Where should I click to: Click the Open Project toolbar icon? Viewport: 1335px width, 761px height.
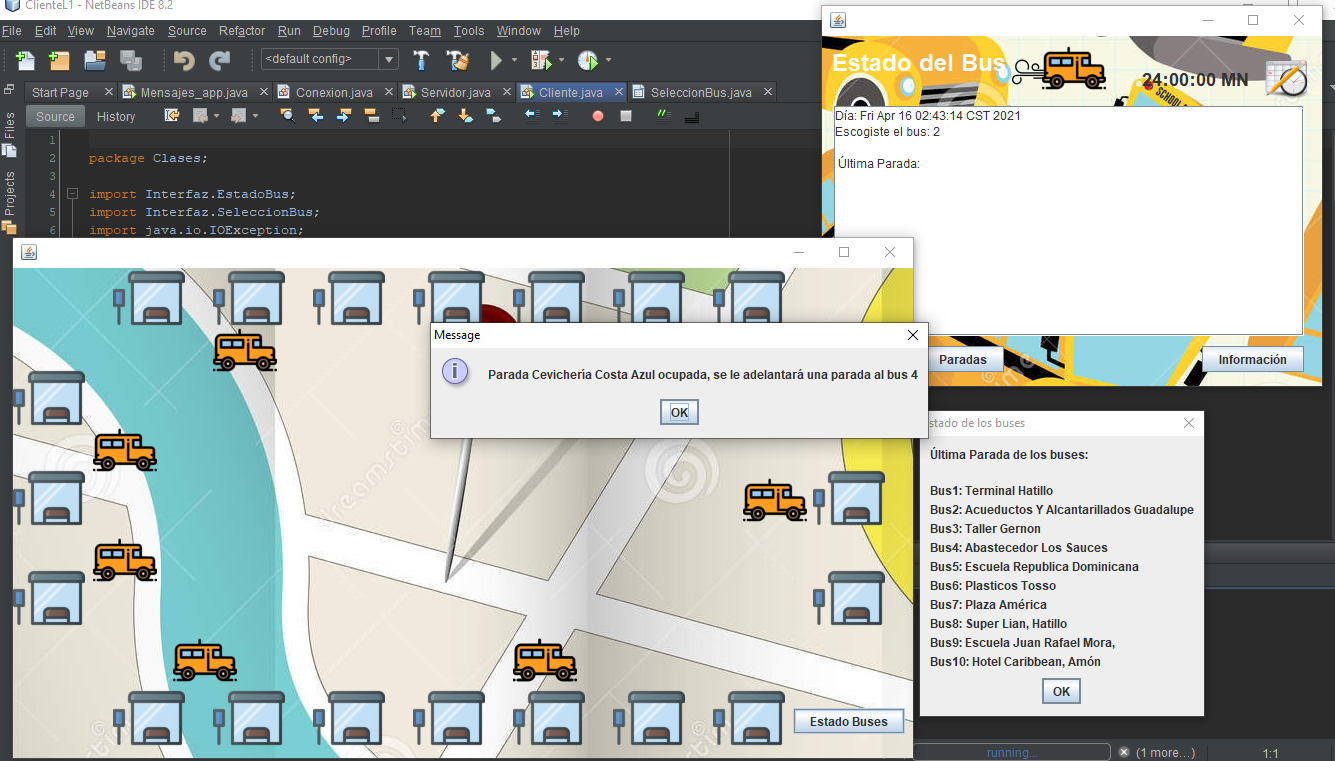[95, 60]
